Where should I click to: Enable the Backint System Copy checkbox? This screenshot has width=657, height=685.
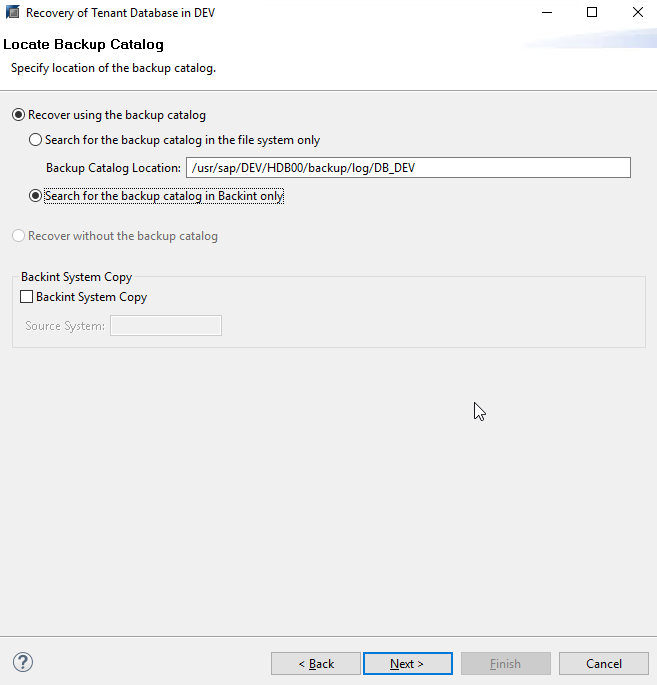point(27,297)
